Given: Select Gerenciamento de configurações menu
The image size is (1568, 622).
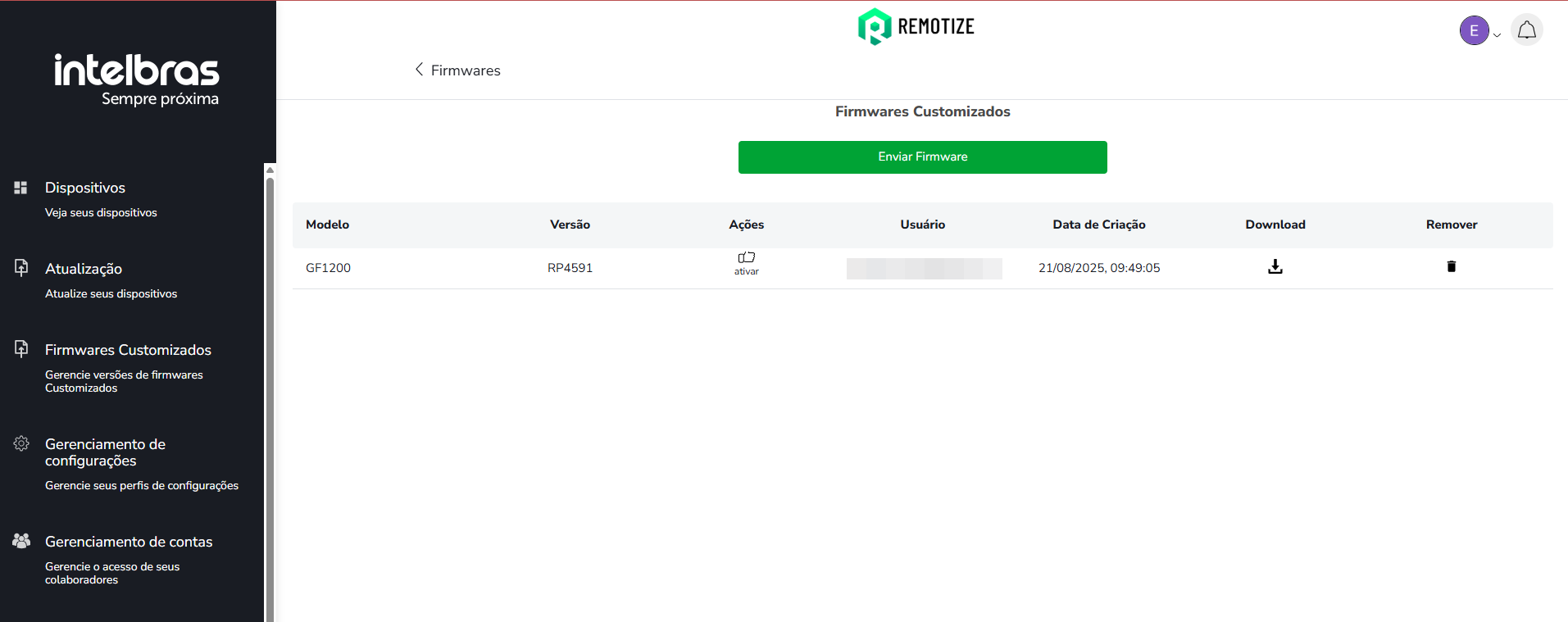Looking at the screenshot, I should point(105,452).
